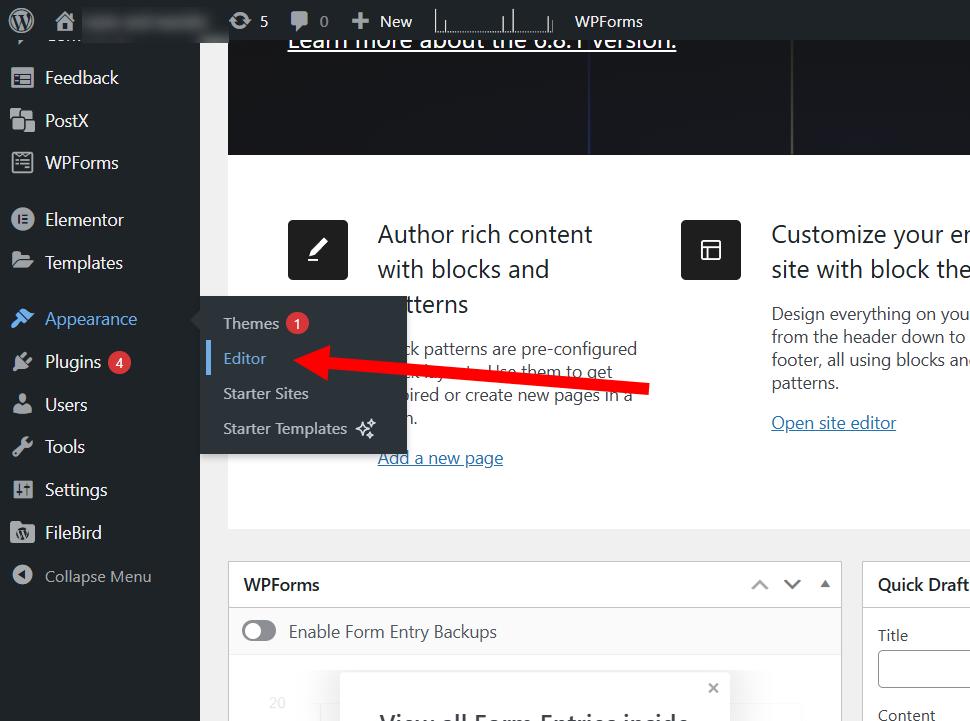Image resolution: width=970 pixels, height=721 pixels.
Task: Click the FileBird folder icon
Action: click(23, 532)
